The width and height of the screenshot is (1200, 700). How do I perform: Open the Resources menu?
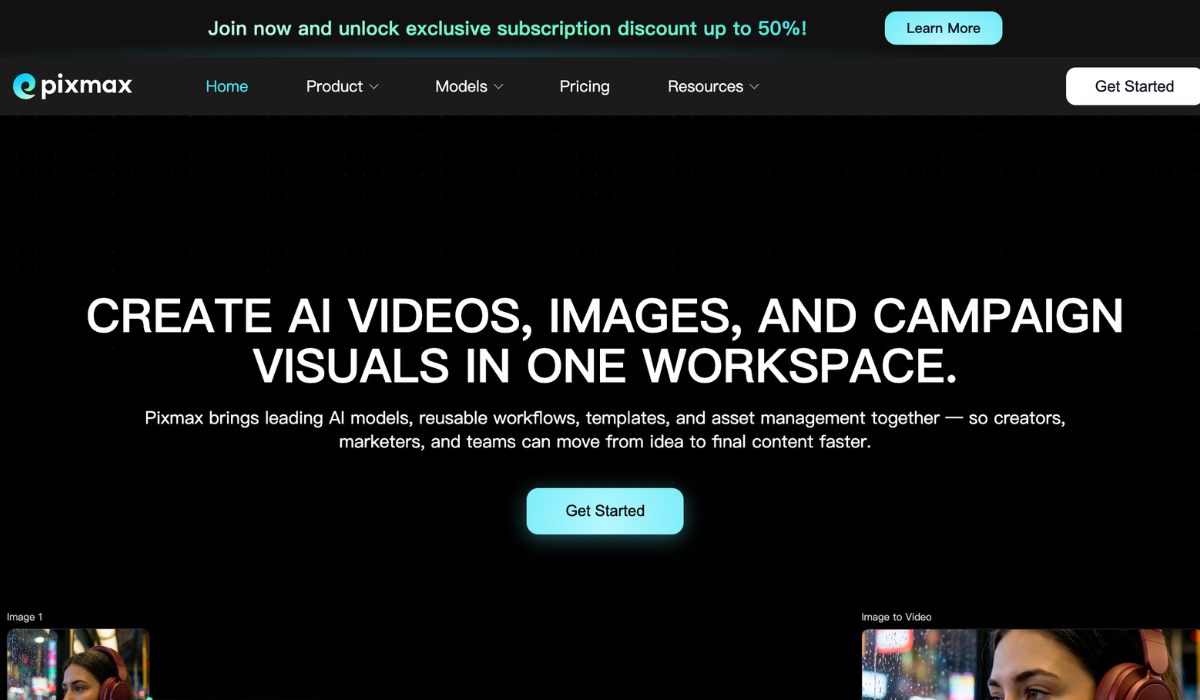(705, 86)
